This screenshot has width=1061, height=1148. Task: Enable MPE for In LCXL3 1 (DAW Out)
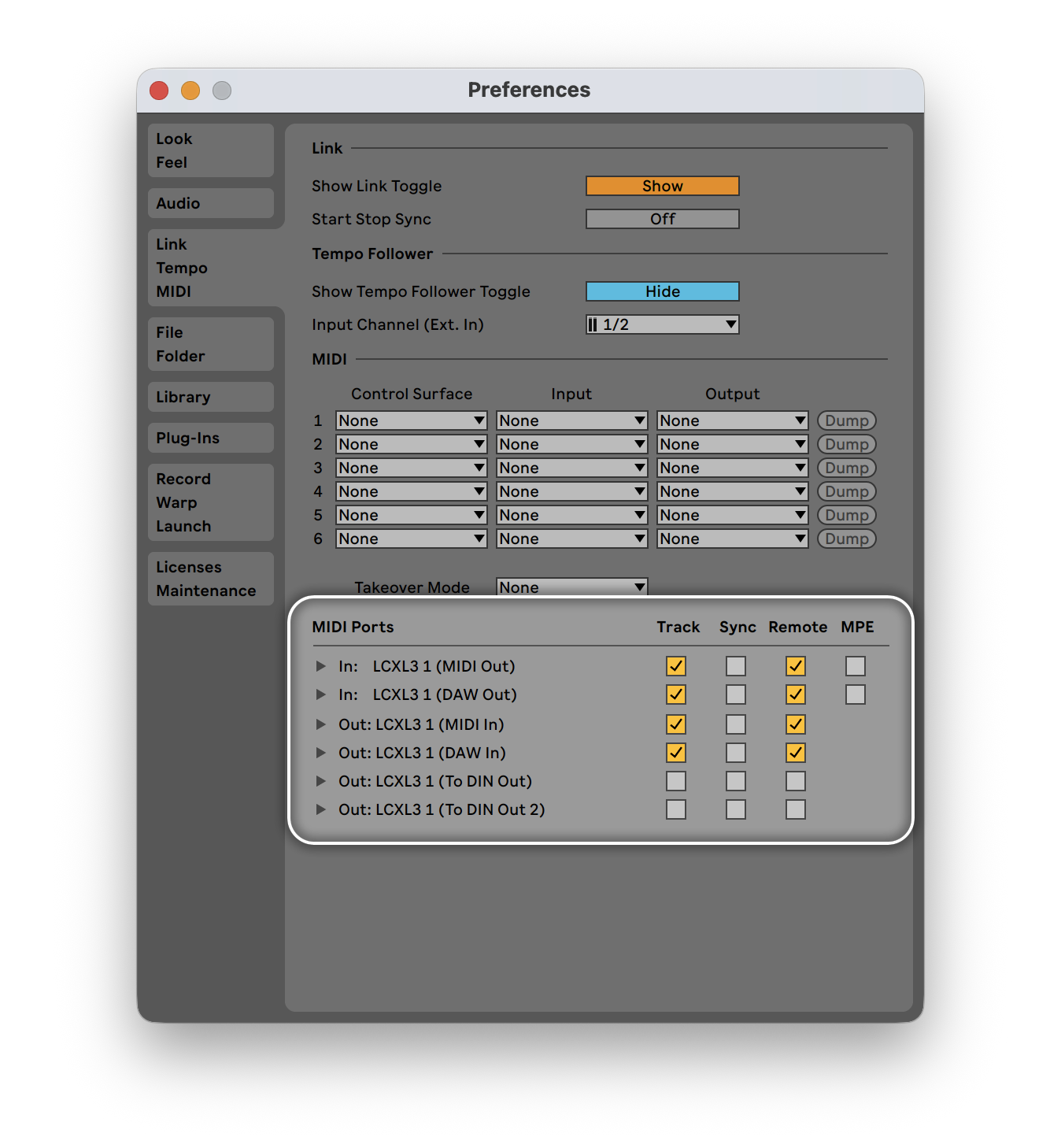click(856, 694)
